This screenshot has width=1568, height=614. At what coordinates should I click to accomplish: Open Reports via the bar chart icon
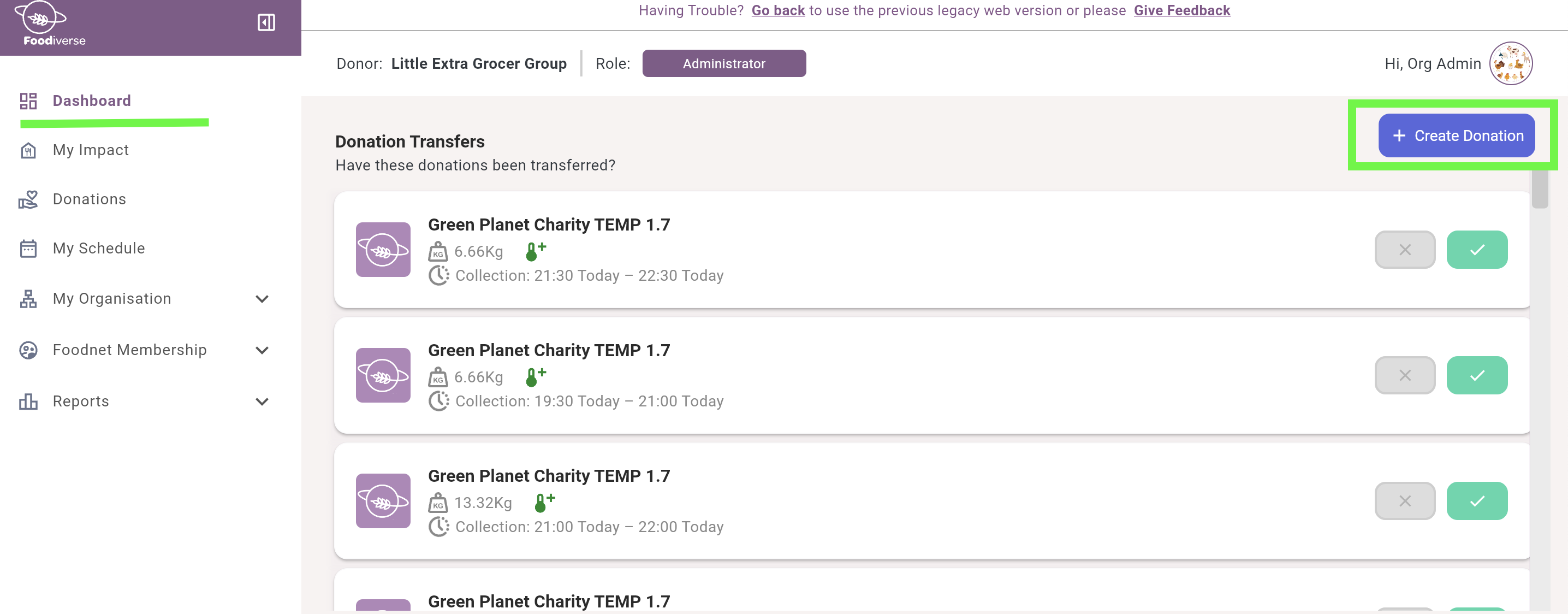coord(28,401)
